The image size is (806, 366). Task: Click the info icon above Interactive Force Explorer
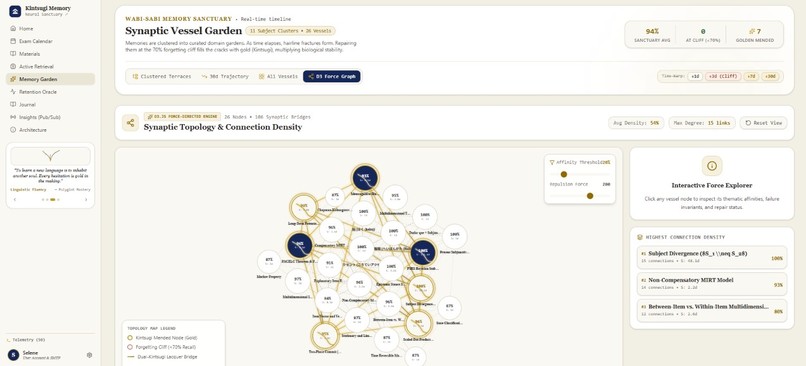(x=712, y=166)
